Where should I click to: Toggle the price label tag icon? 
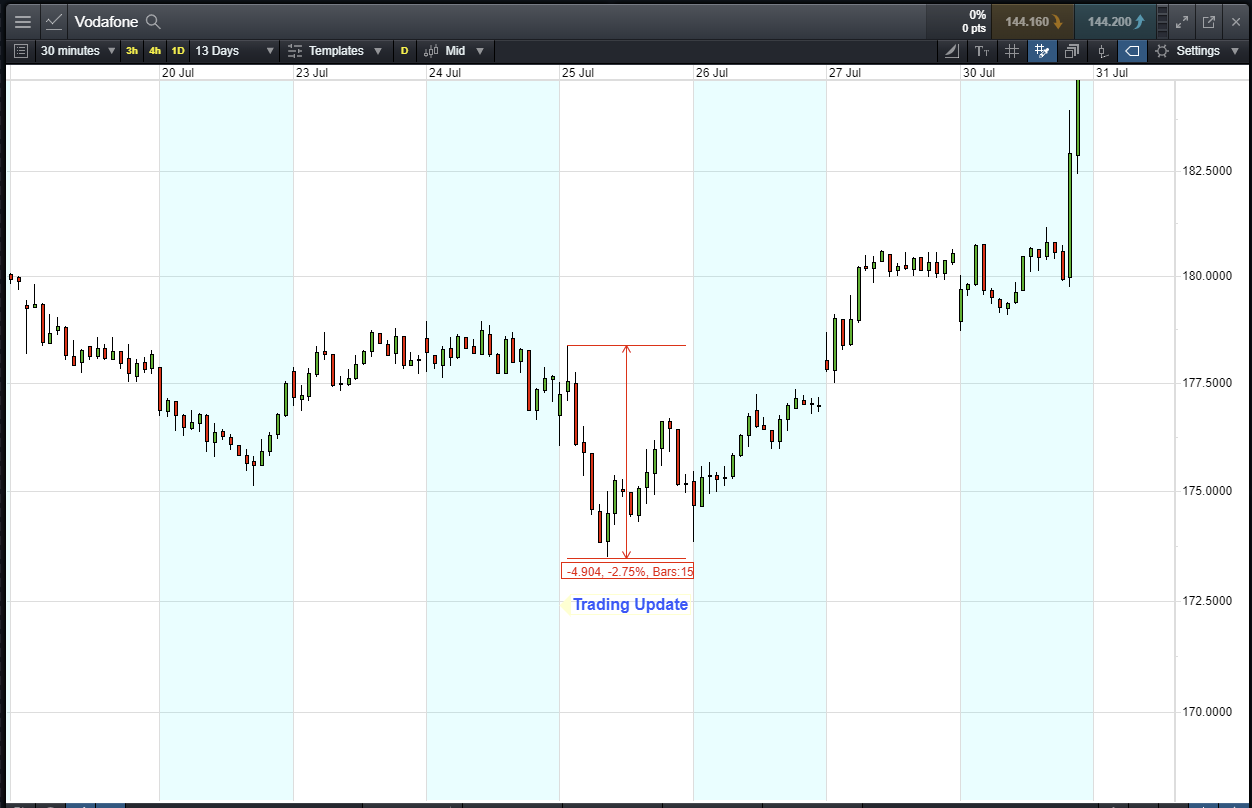(1132, 51)
